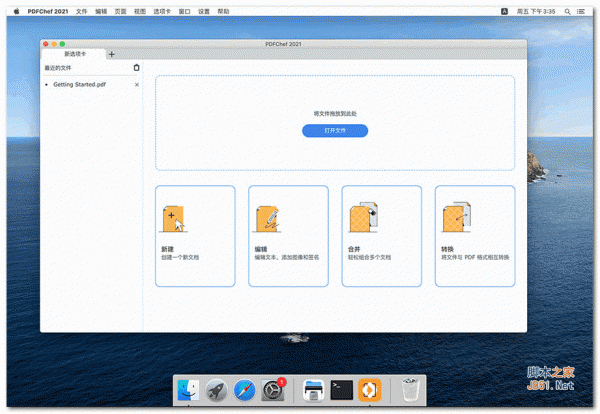
Task: Add a new tab with plus button
Action: (x=111, y=54)
